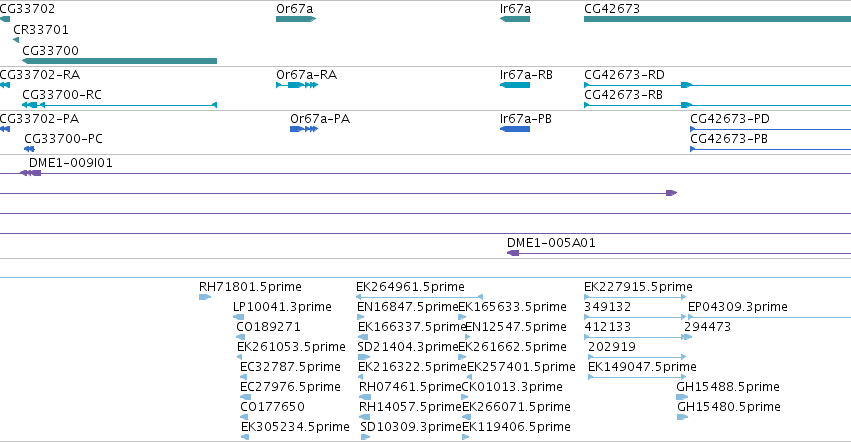Viewport: 851px width, 442px height.
Task: Open the CG33702 gene label
Action: point(27,9)
